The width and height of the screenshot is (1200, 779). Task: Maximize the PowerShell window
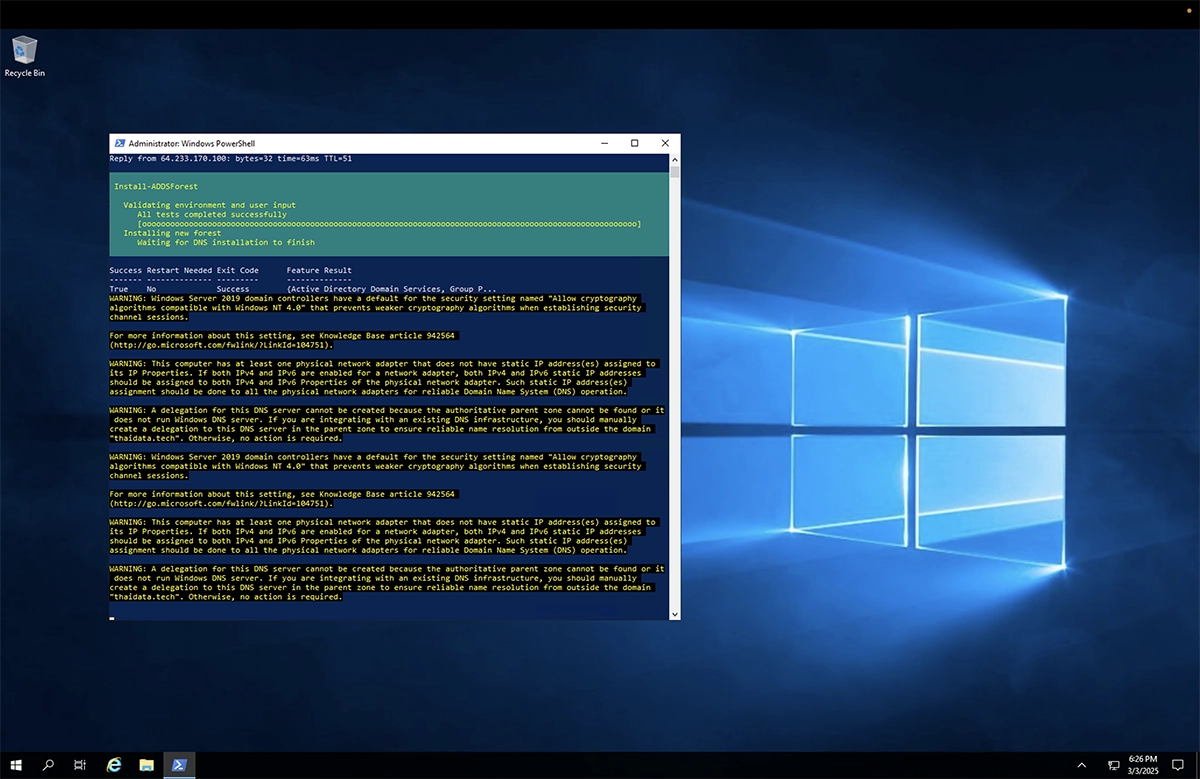pos(634,143)
